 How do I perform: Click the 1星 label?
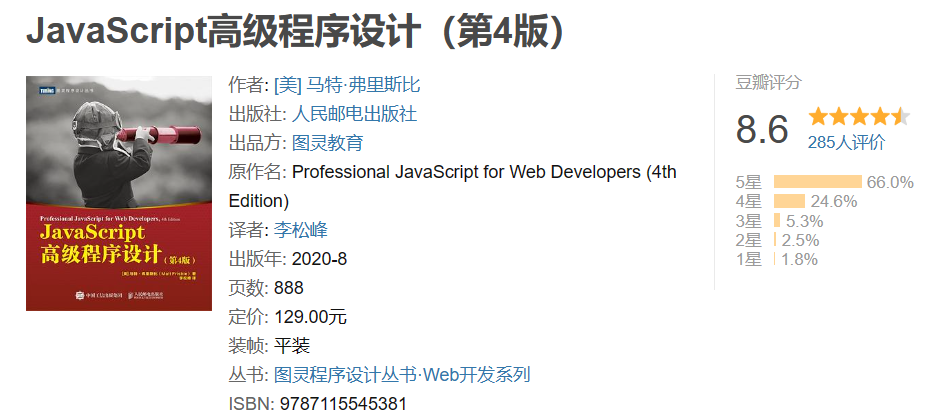[x=749, y=259]
